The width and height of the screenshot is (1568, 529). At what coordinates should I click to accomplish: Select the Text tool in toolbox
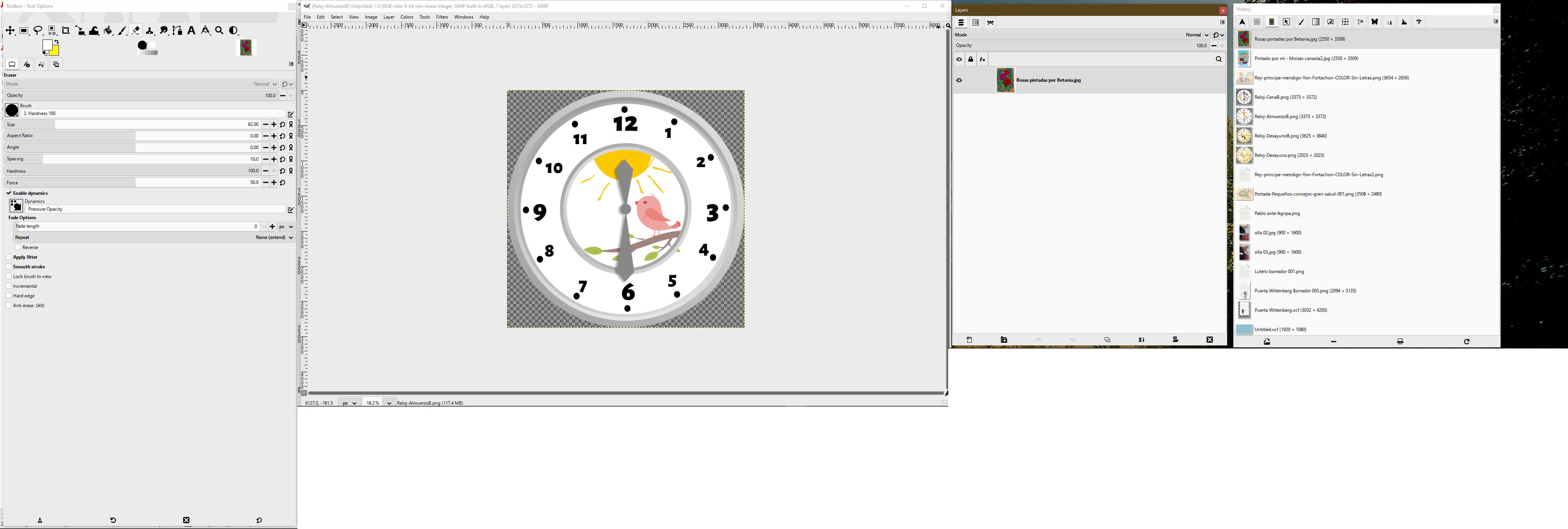click(x=191, y=31)
